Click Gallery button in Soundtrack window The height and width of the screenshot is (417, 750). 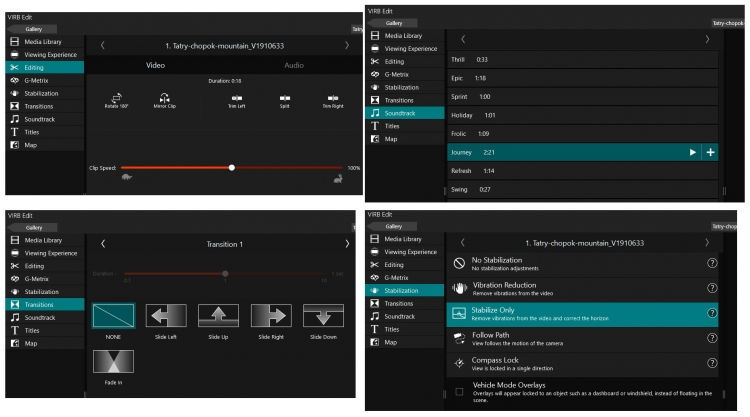click(394, 23)
